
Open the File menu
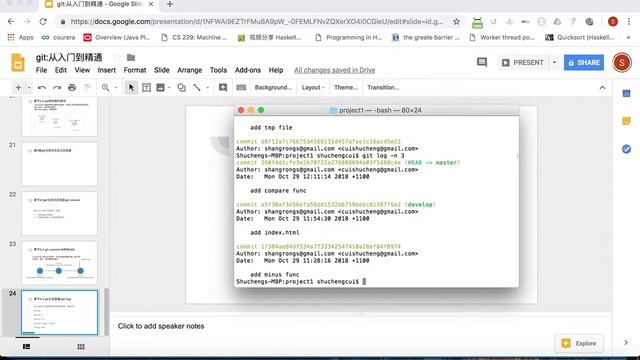pyautogui.click(x=41, y=70)
